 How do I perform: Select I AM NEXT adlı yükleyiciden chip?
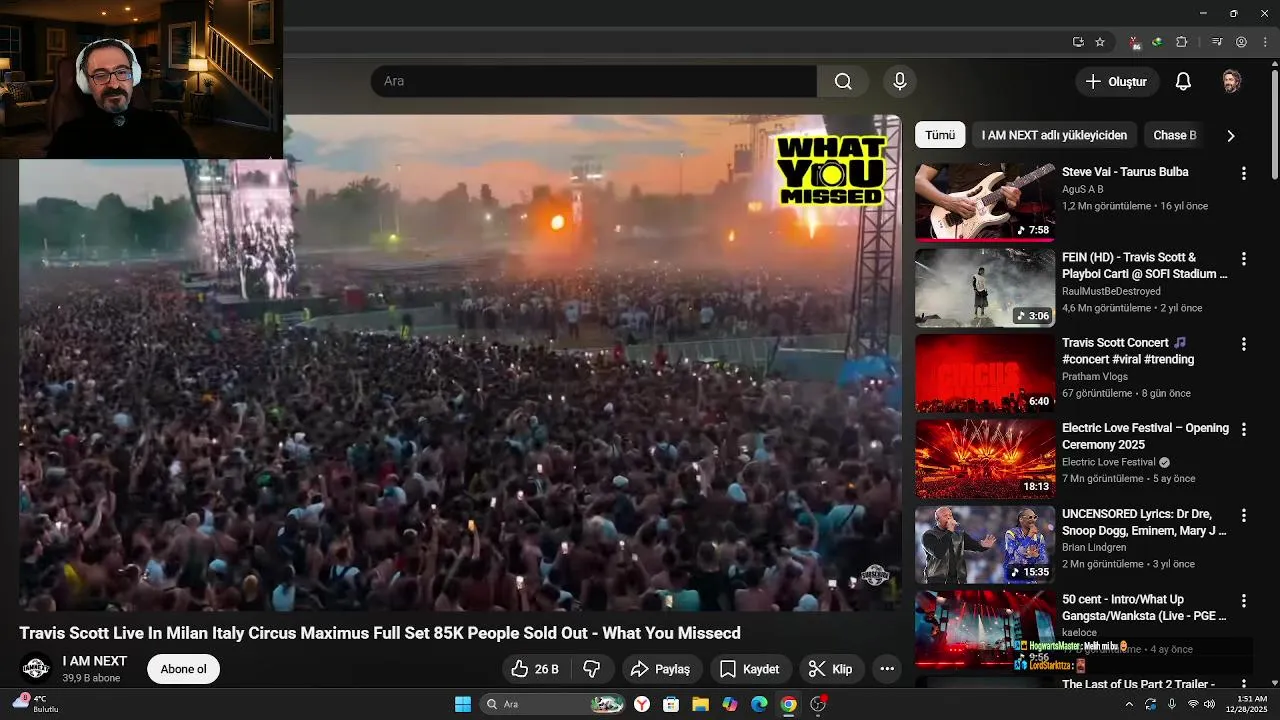(x=1054, y=135)
